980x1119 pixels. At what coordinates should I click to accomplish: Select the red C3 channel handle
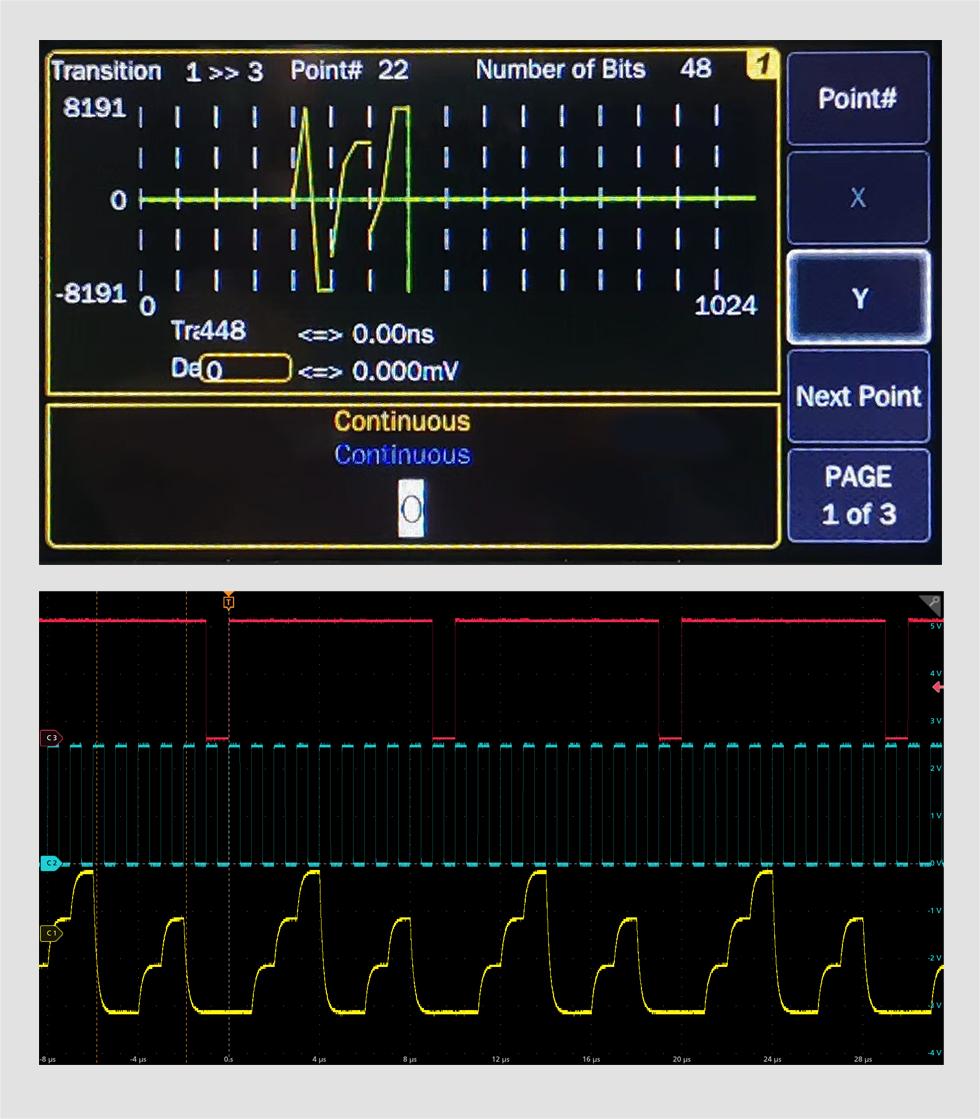coord(51,737)
